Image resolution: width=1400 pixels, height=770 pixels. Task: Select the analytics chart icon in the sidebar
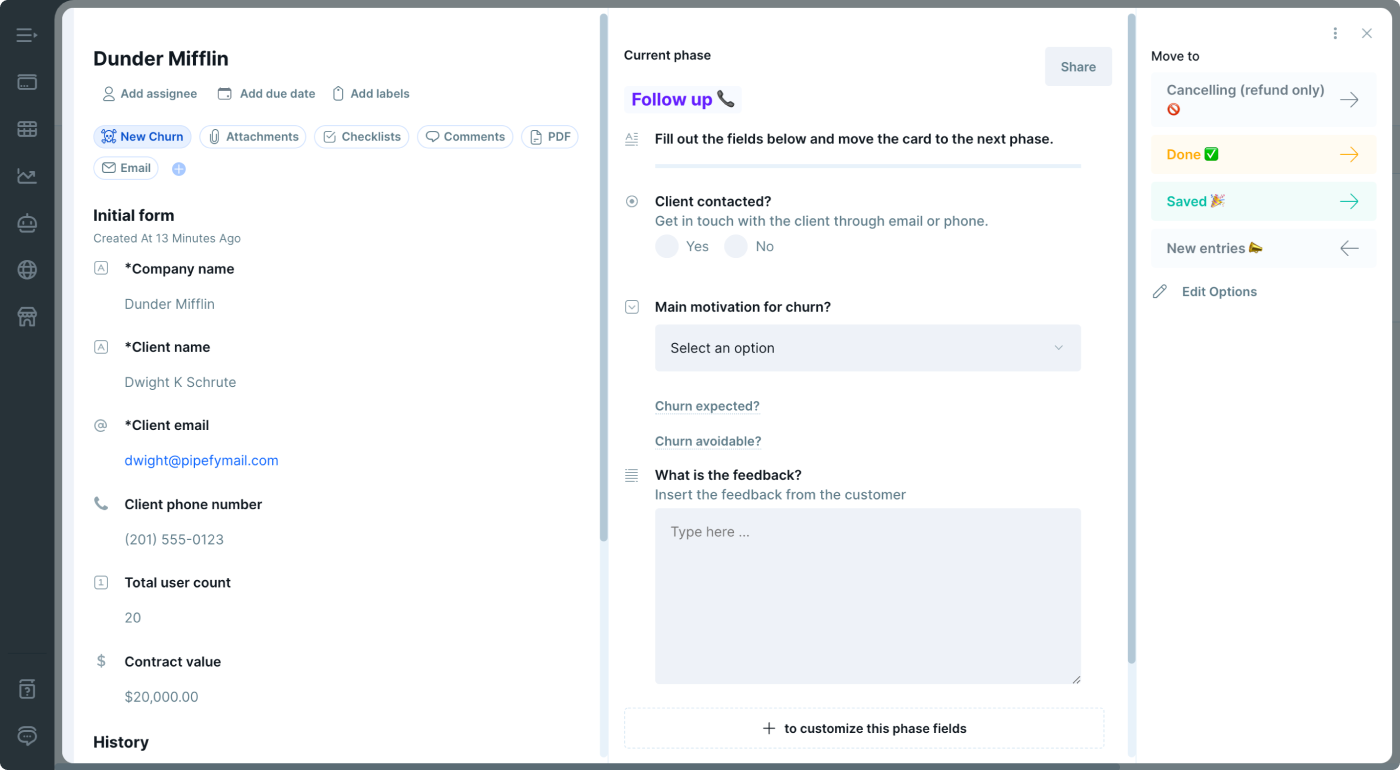(26, 175)
